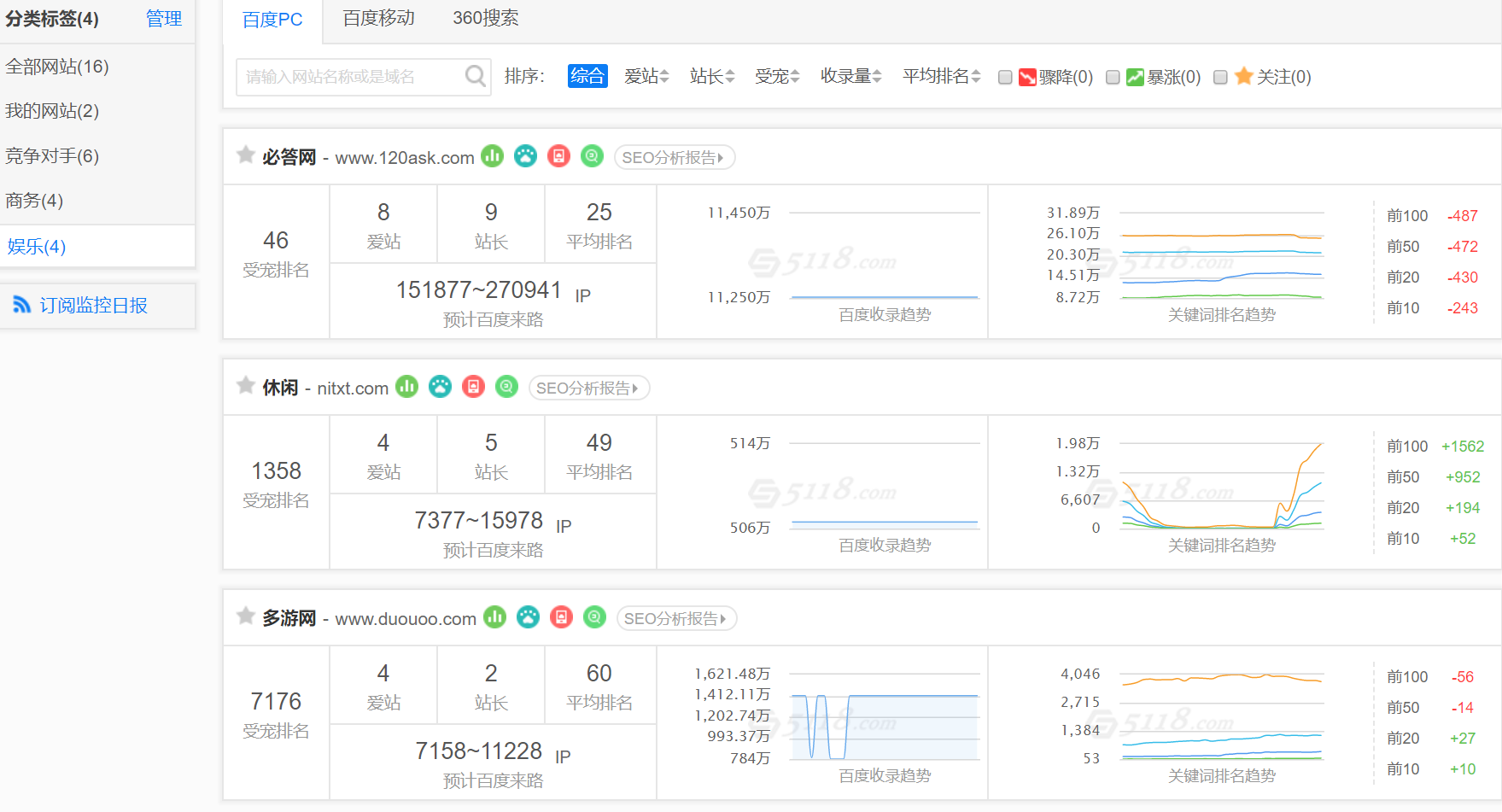The height and width of the screenshot is (812, 1502).
Task: Click the RSS icon beside 订阅监控日报
Action: [21, 305]
